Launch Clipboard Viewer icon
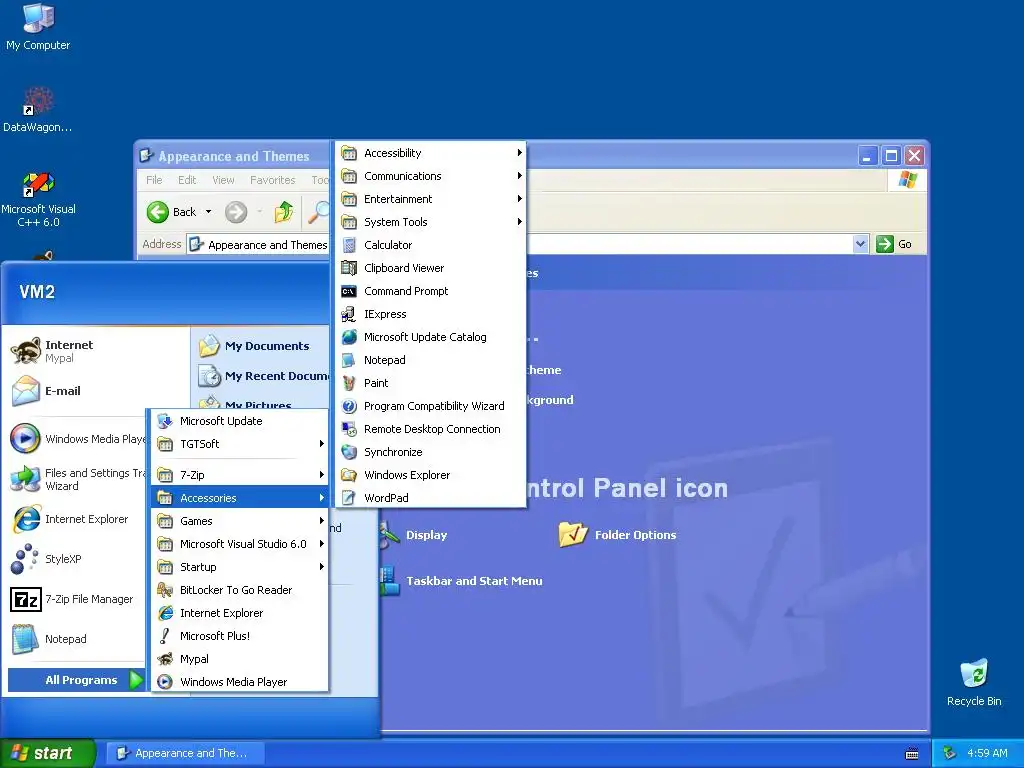Screen dimensions: 1024x768 pos(349,268)
